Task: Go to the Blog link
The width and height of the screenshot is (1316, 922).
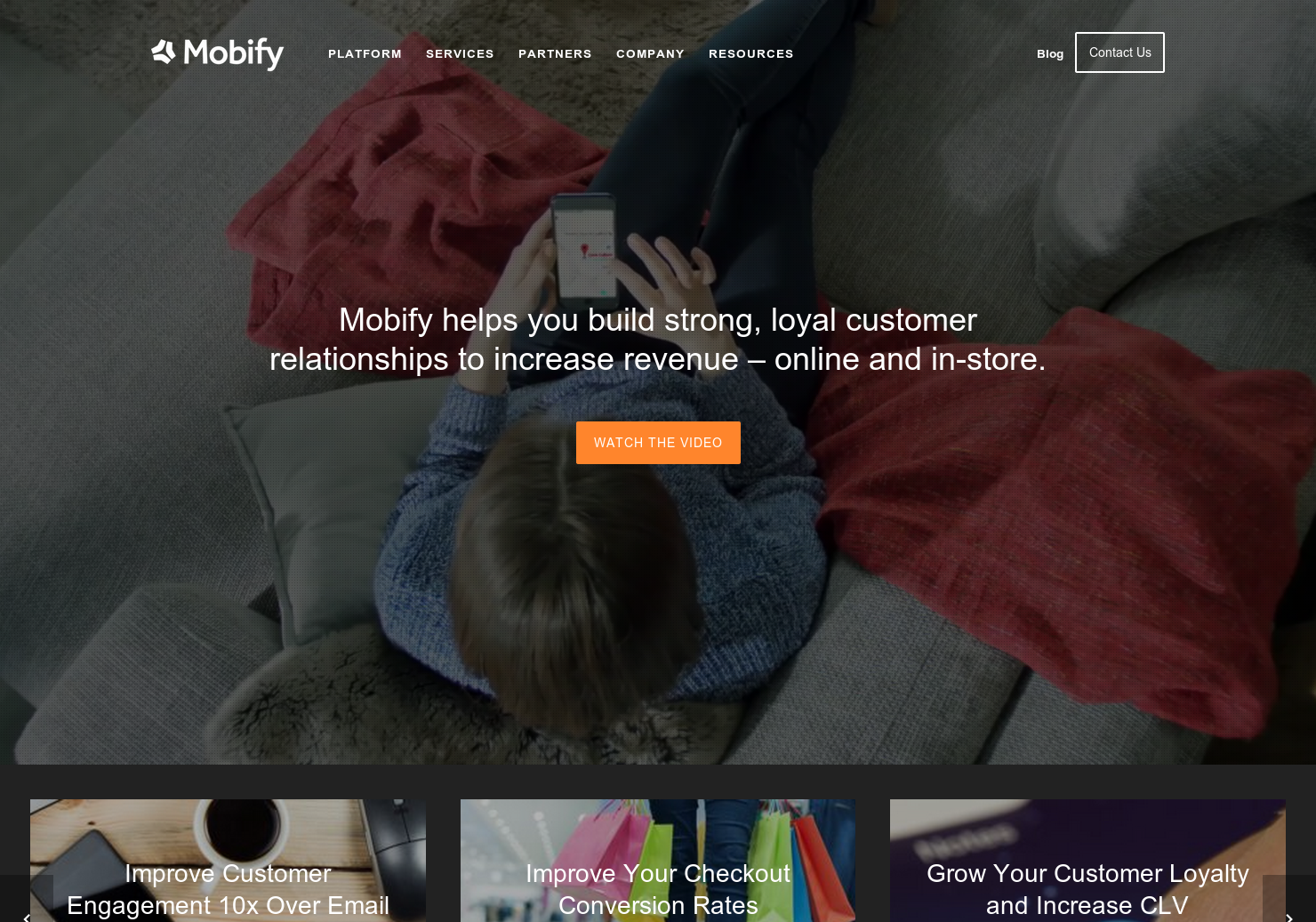Action: pos(1050,53)
